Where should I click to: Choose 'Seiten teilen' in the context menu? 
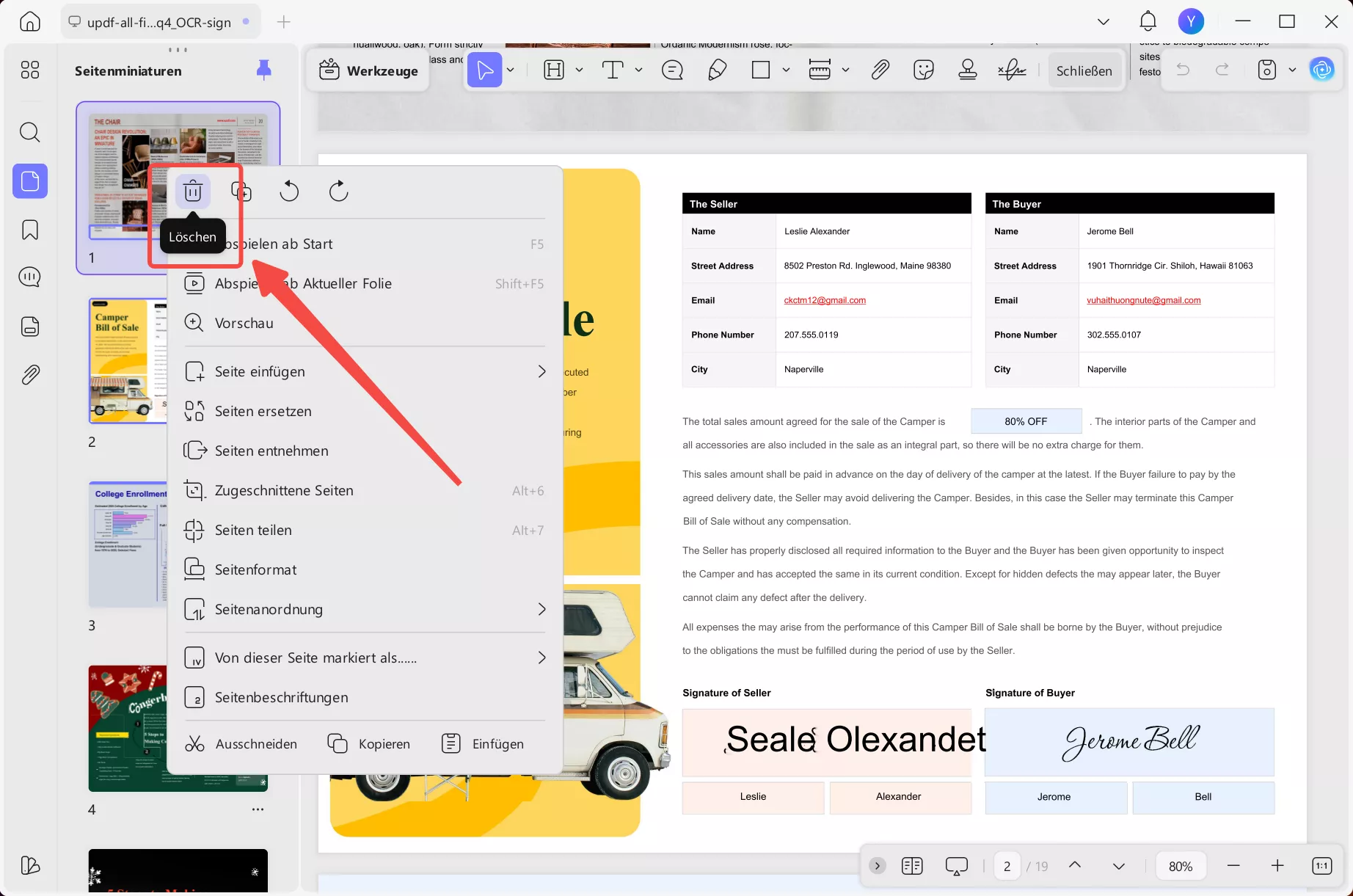pos(252,530)
